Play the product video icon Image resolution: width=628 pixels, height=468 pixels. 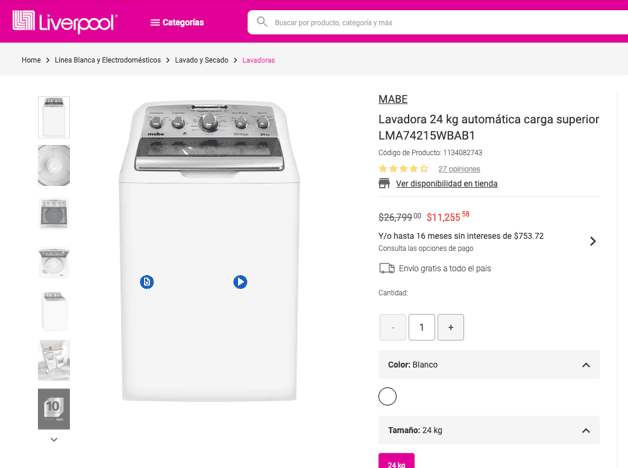[240, 282]
